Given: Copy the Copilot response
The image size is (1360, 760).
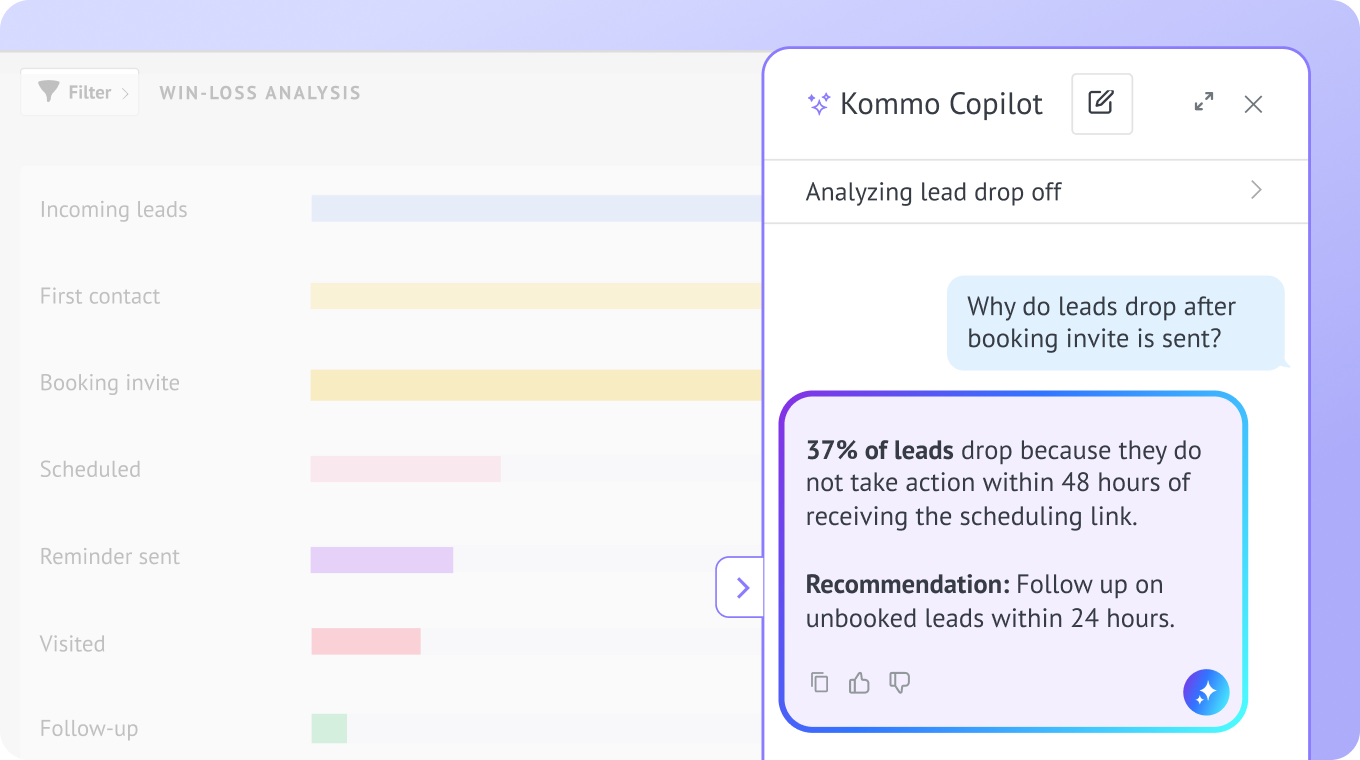Looking at the screenshot, I should [819, 682].
